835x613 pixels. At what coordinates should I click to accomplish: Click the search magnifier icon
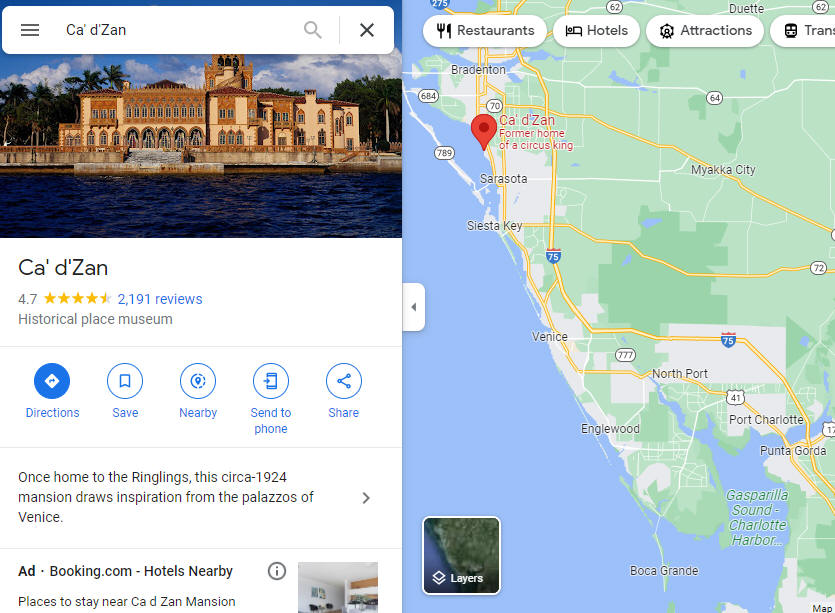[x=313, y=30]
